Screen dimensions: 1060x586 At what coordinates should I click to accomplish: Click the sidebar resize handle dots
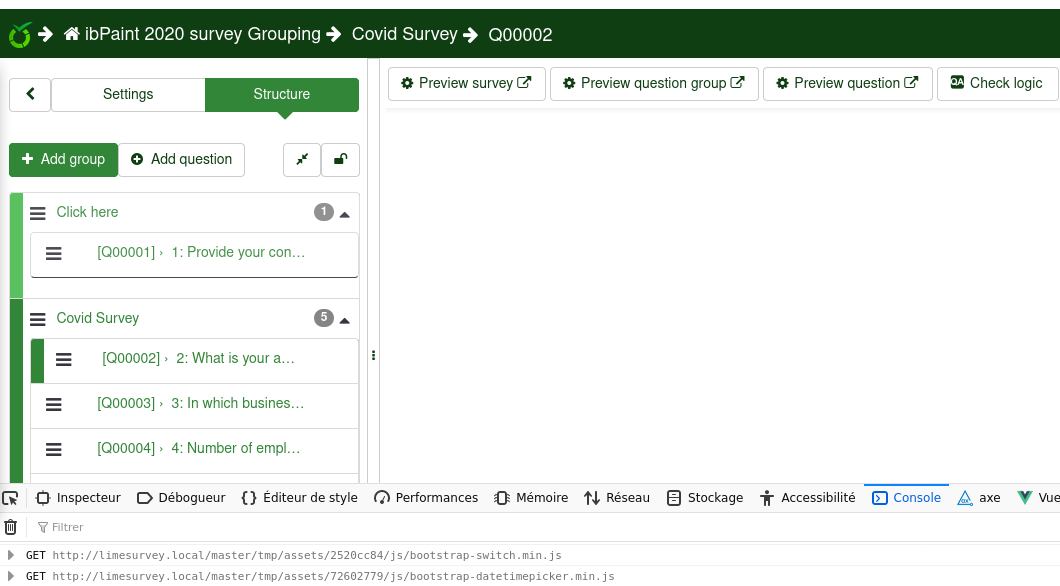coord(373,355)
